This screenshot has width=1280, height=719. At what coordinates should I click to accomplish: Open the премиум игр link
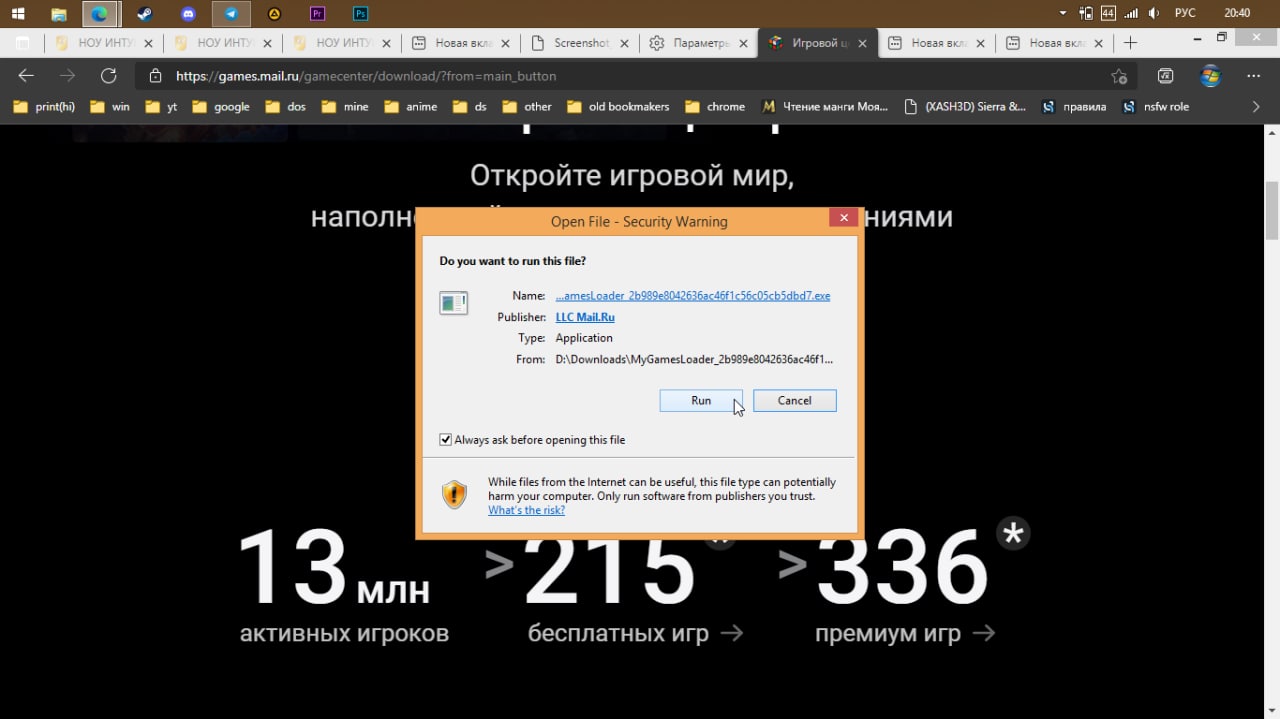(904, 633)
